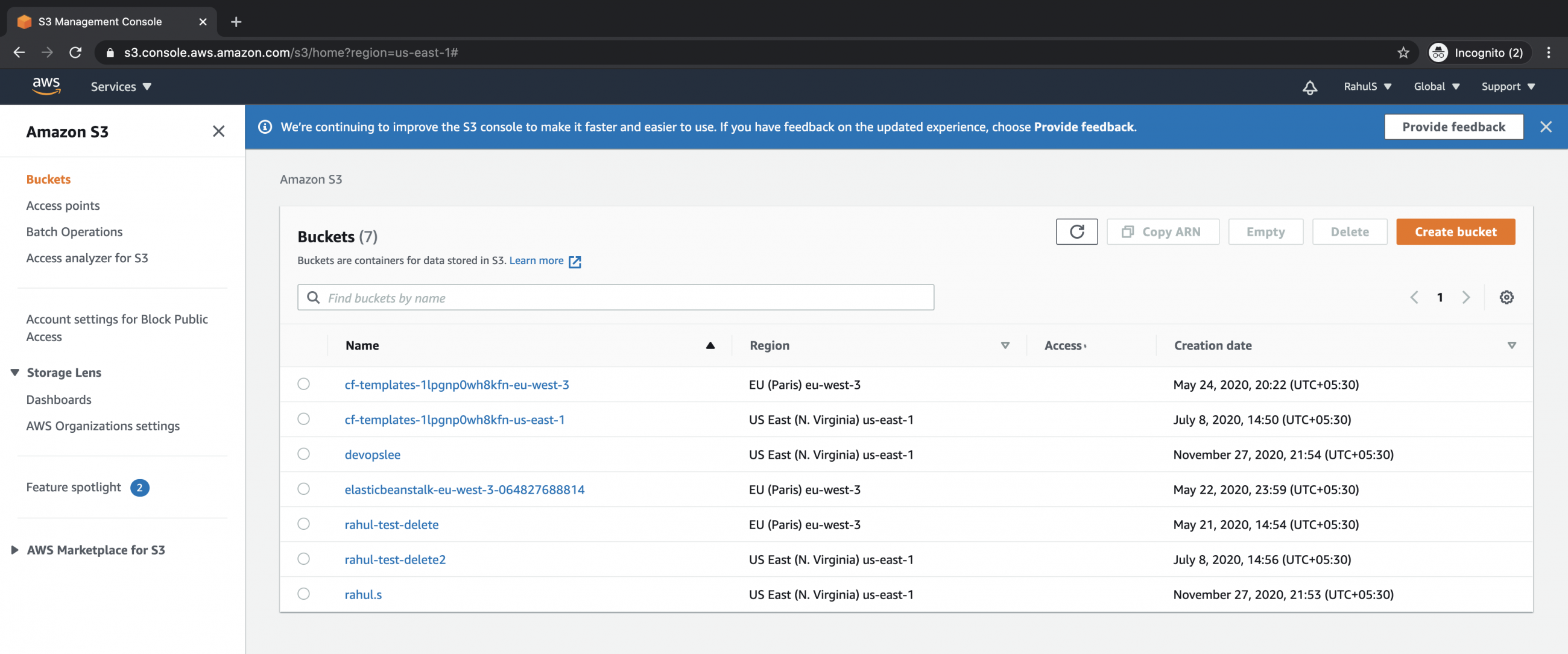Screen dimensions: 1568x654
Task: Dismiss the blue feedback banner
Action: coord(1546,127)
